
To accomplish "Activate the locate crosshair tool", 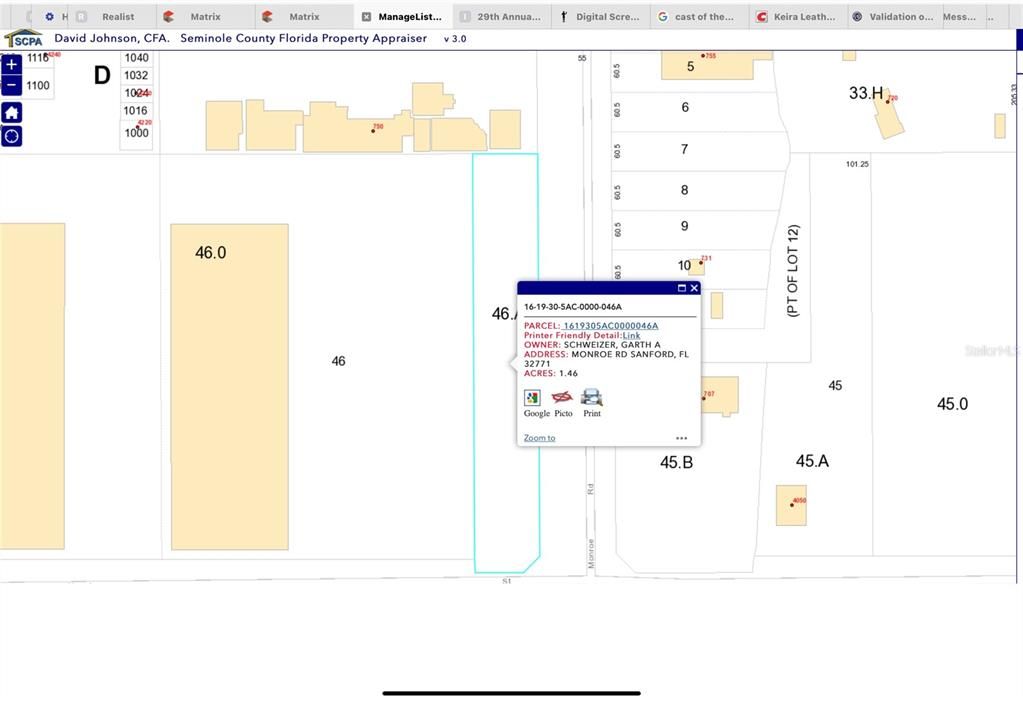I will [11, 135].
